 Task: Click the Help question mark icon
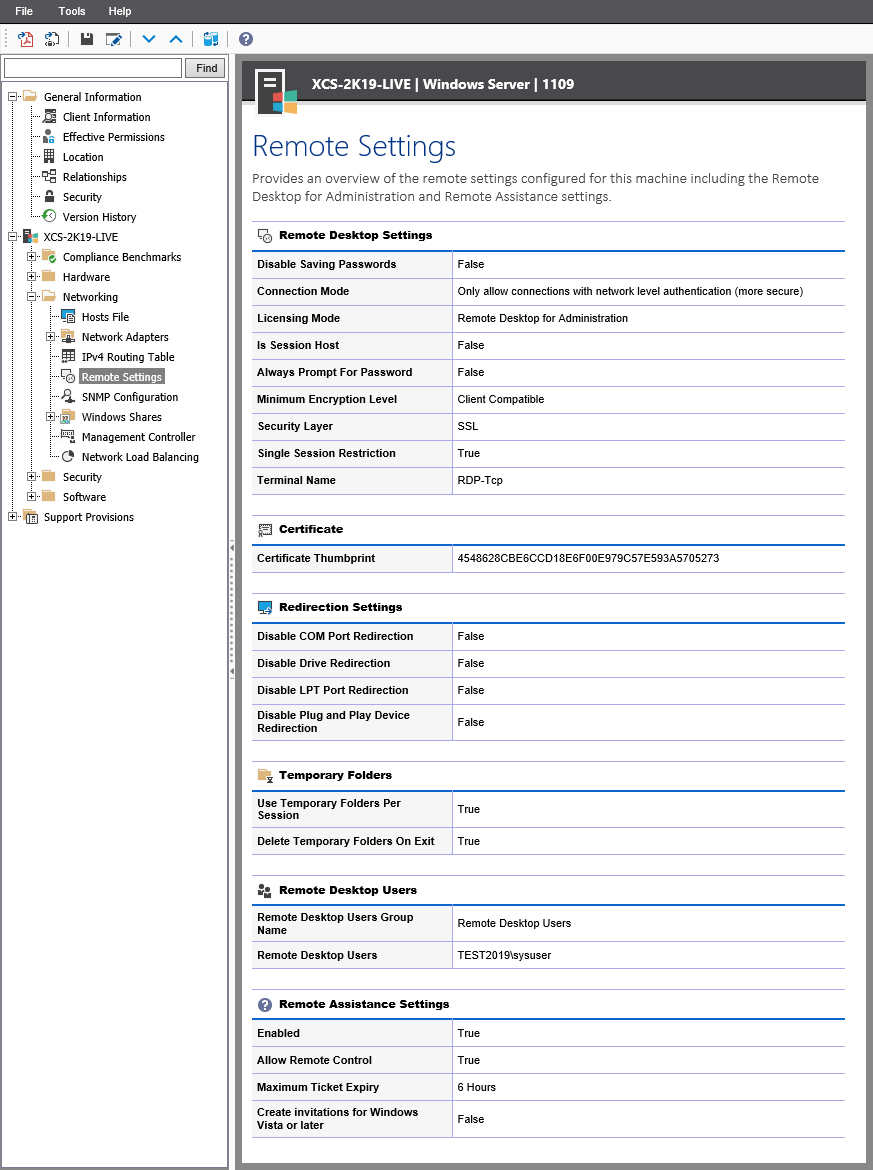coord(245,39)
